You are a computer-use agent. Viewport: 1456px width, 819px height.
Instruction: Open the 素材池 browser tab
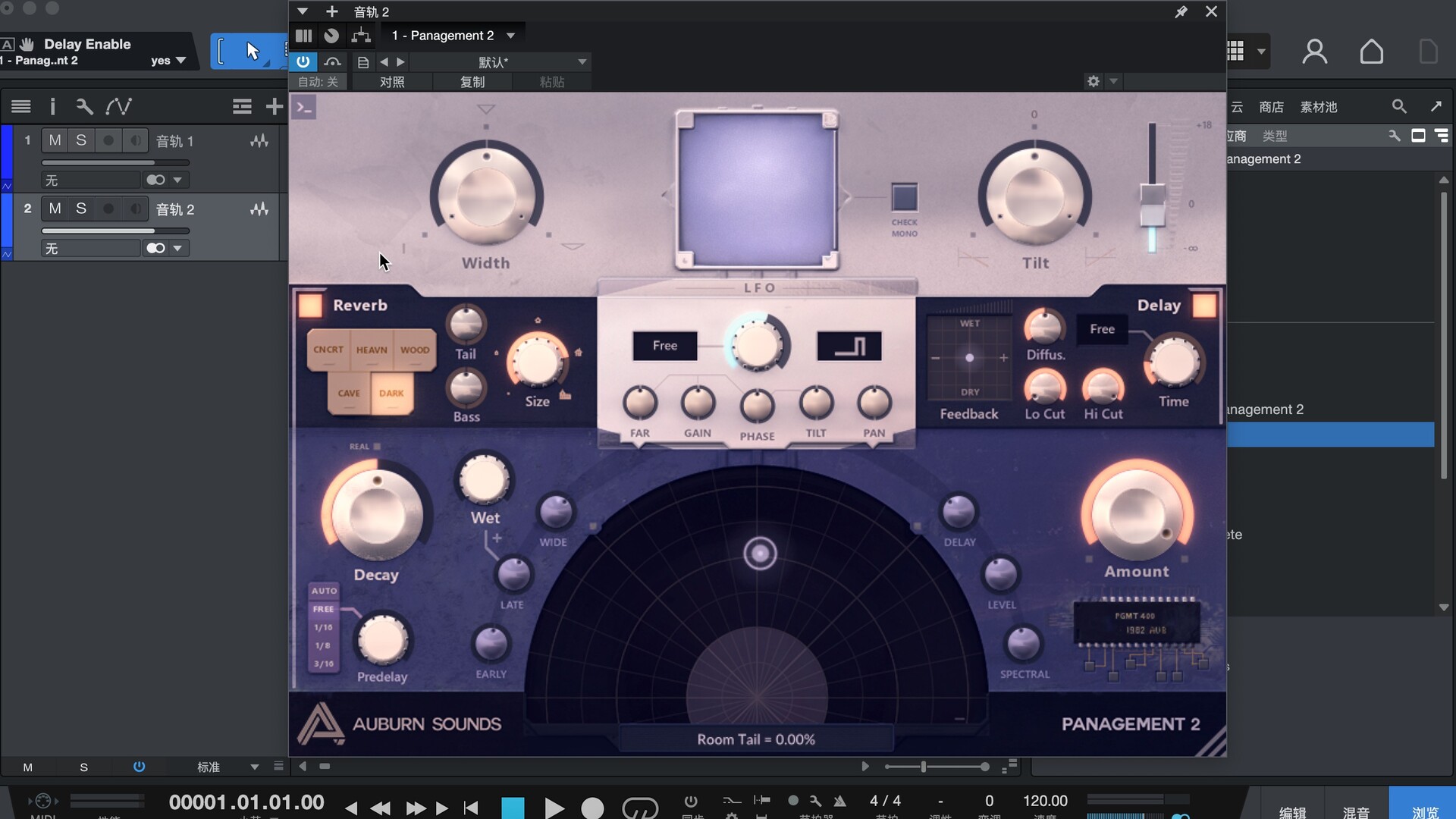click(x=1318, y=107)
